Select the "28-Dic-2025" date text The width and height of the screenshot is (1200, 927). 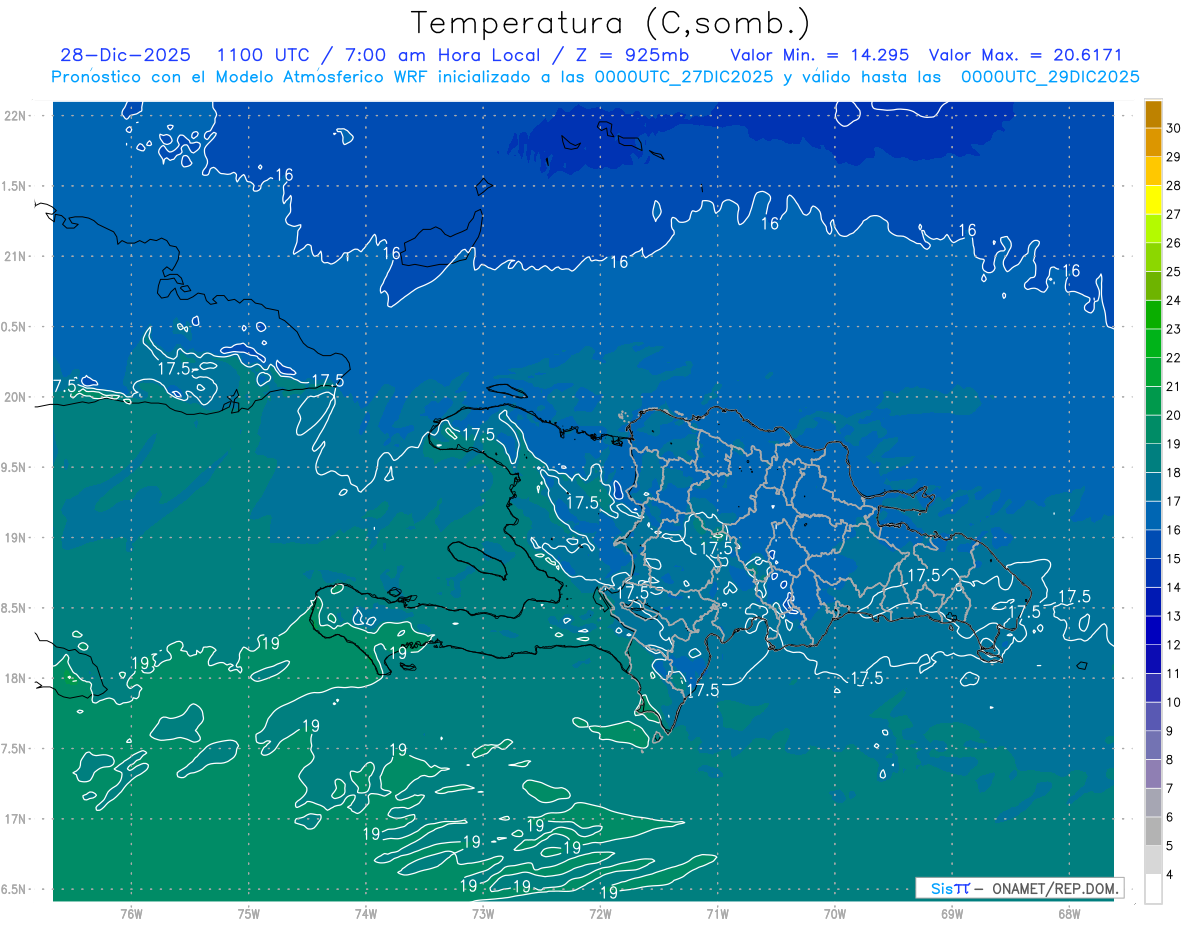coord(125,55)
